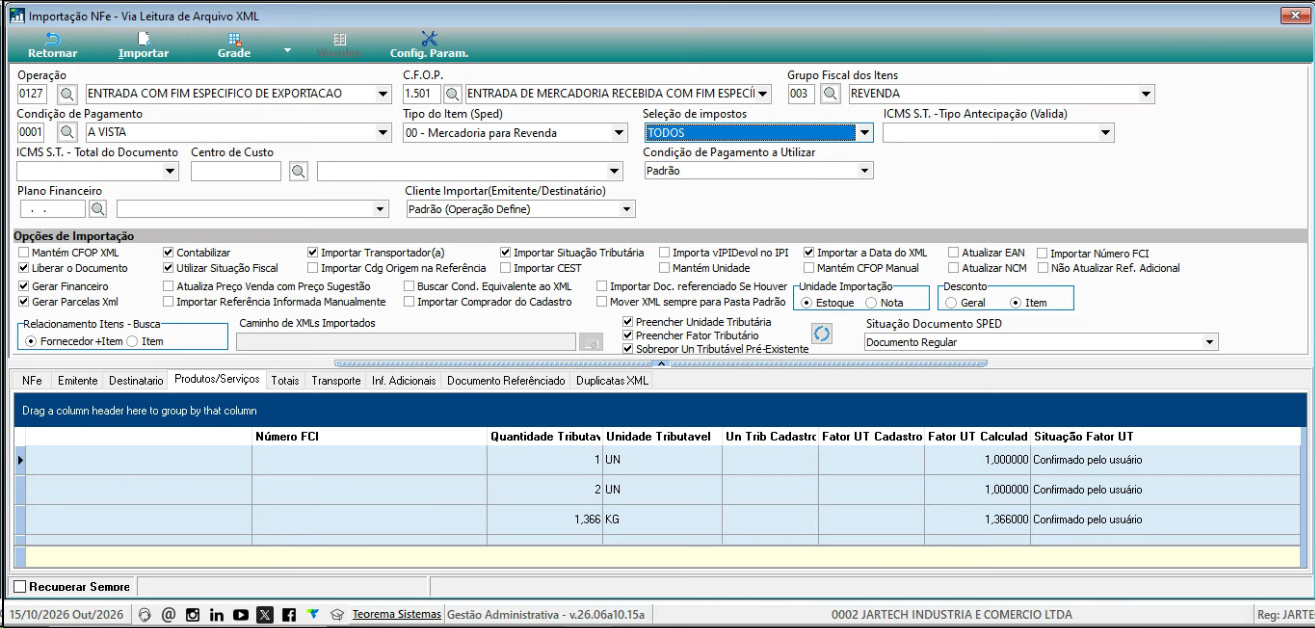Toggle the Mantém CFOP XML checkbox
Image resolution: width=1315 pixels, height=628 pixels.
pos(24,253)
